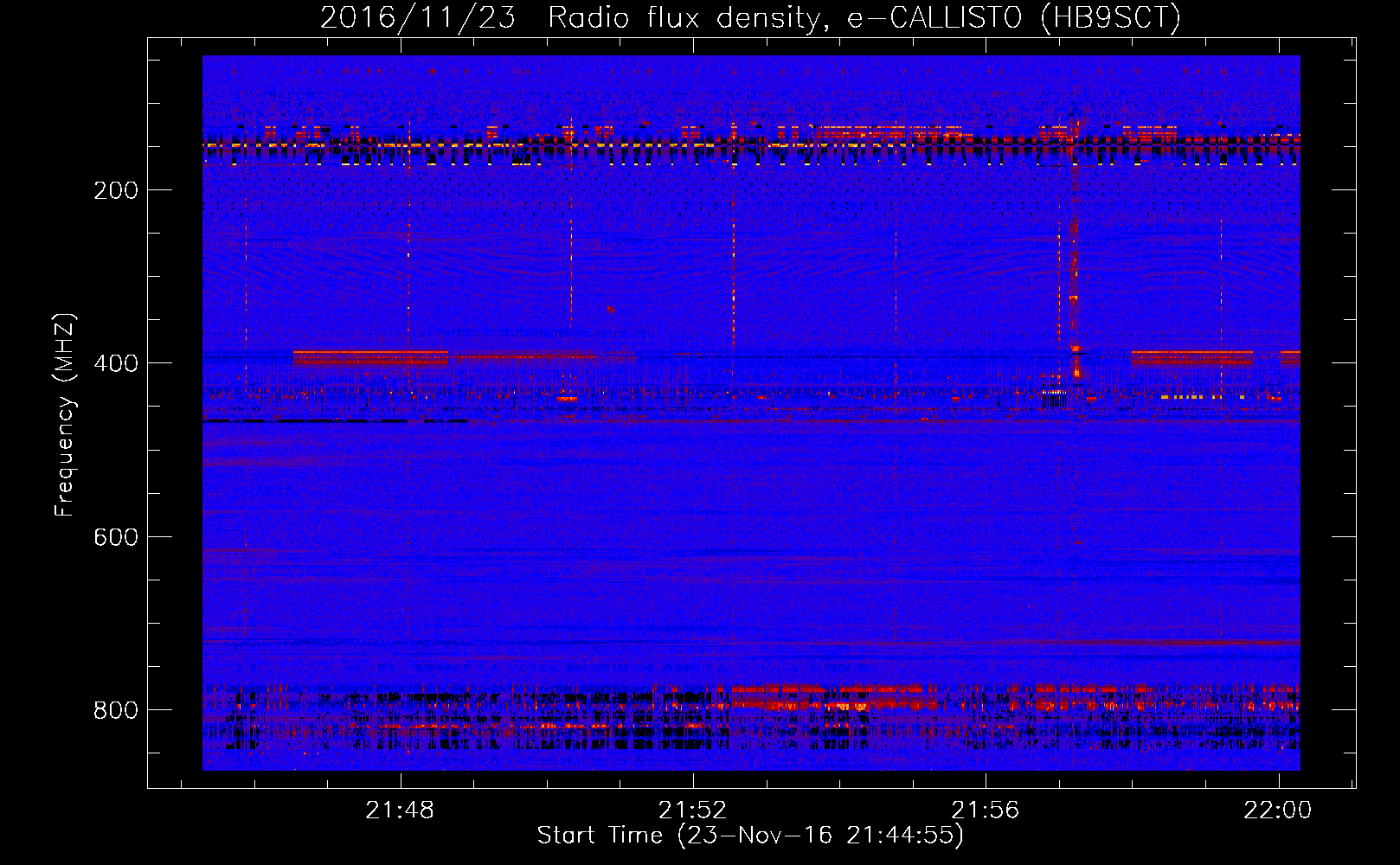
Task: Click the 21:48 time tick label
Action: [x=400, y=811]
